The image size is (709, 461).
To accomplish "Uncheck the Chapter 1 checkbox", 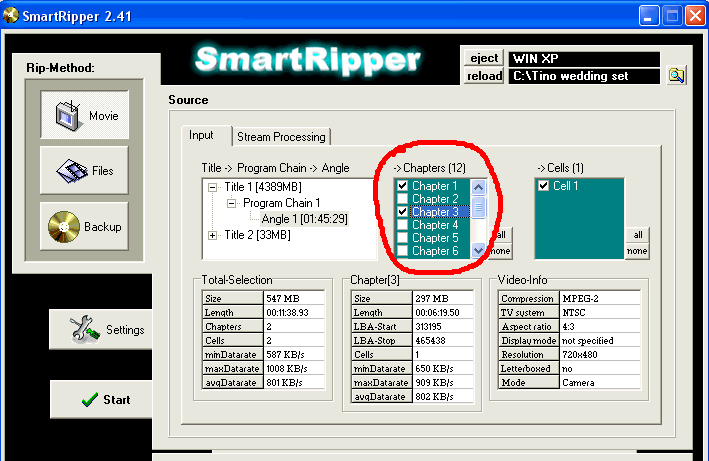I will tap(402, 185).
